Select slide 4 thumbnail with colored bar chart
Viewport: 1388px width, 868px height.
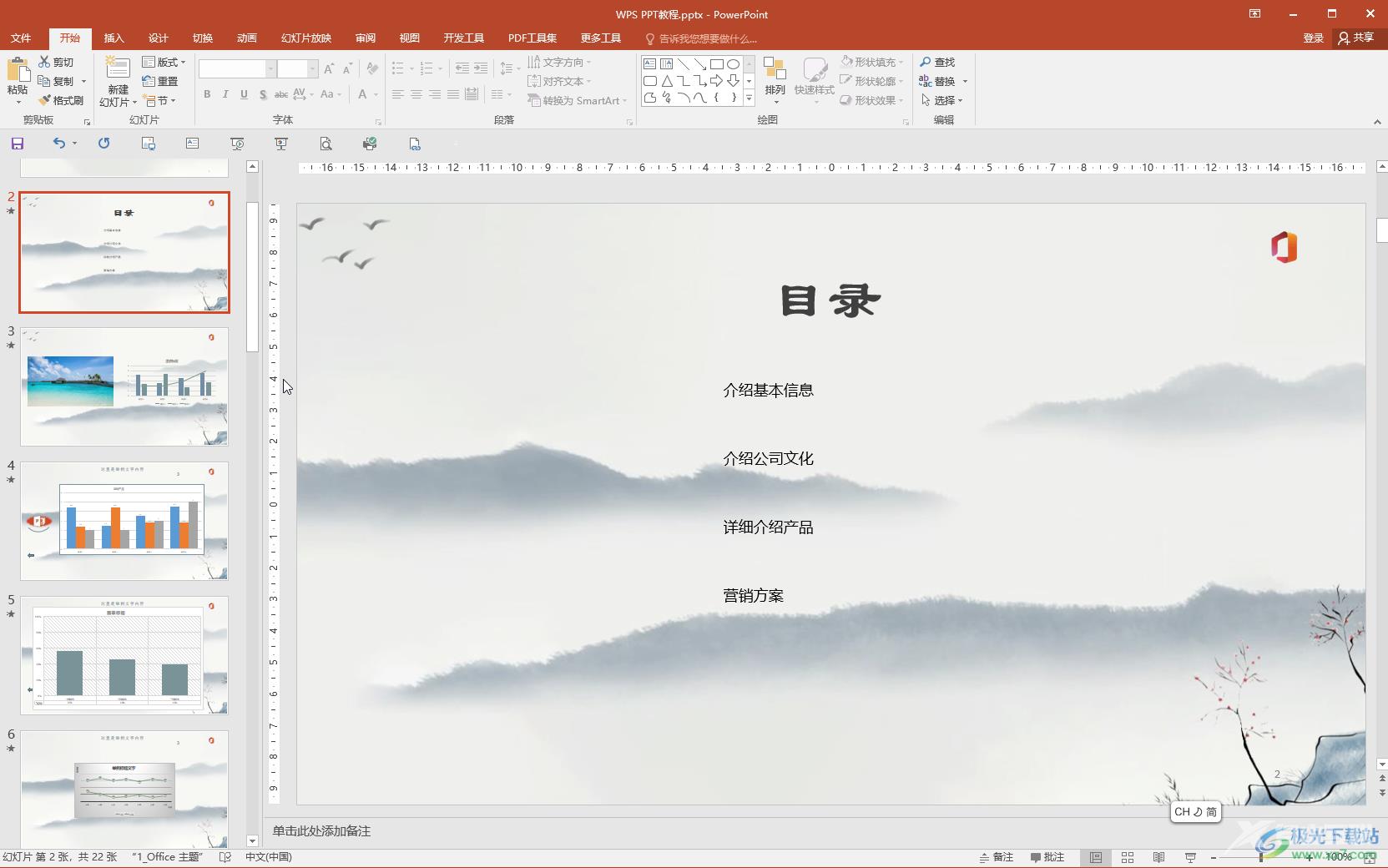pos(124,522)
